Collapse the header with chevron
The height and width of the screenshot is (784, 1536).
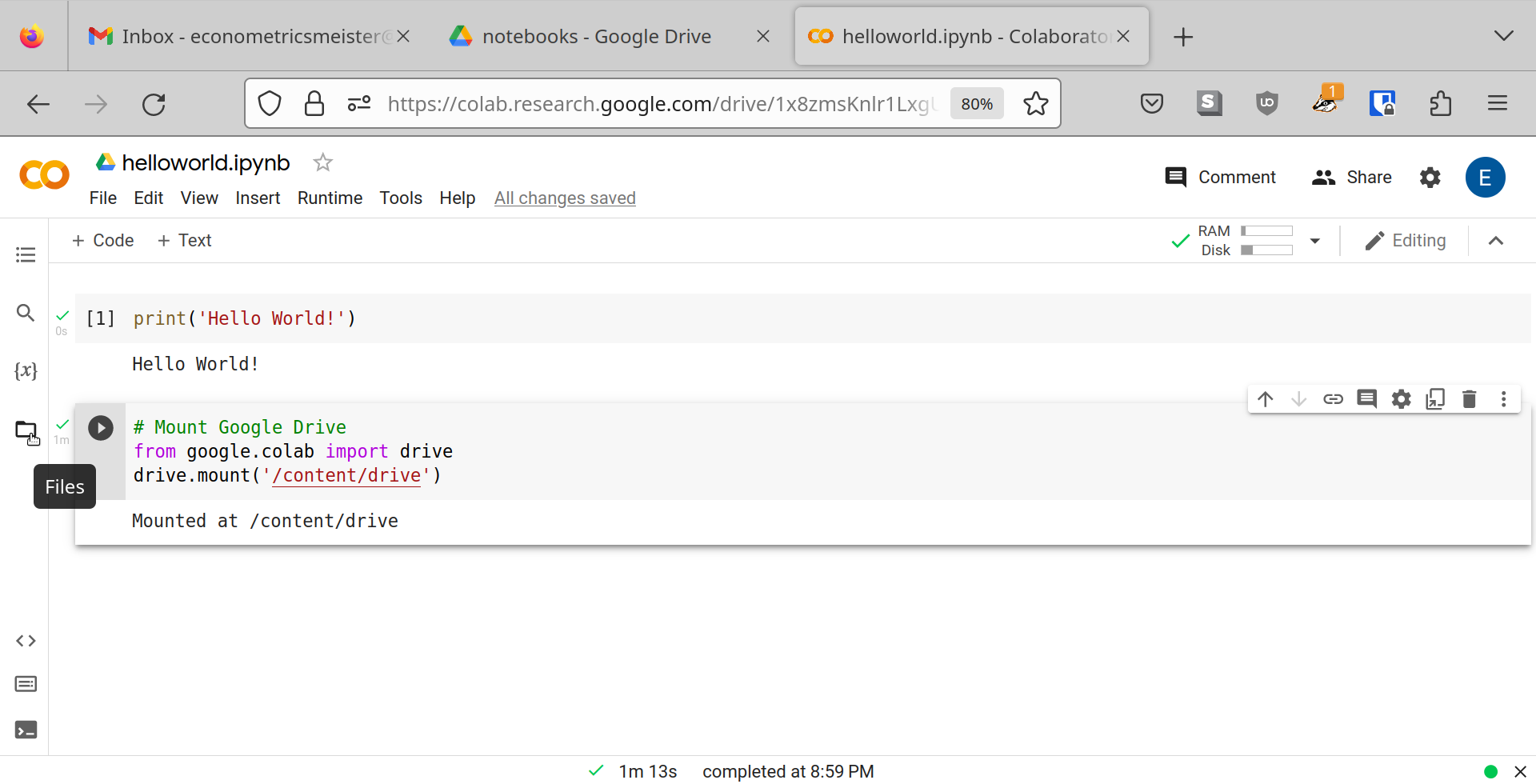pyautogui.click(x=1496, y=241)
